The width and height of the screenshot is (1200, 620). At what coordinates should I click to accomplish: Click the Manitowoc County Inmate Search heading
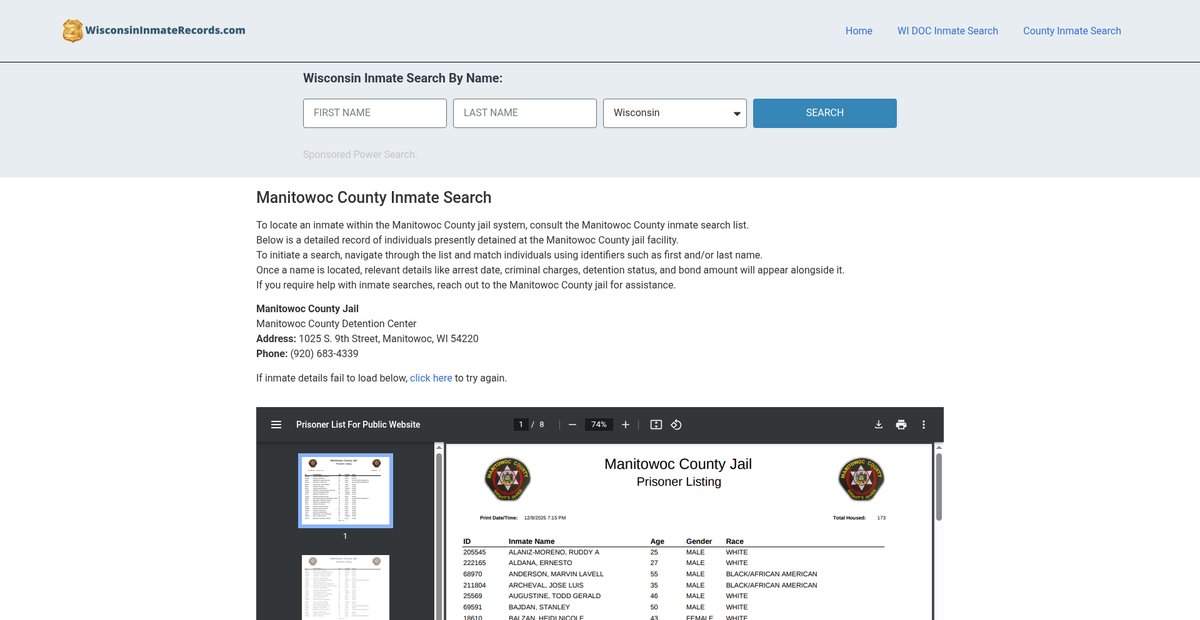pos(374,198)
